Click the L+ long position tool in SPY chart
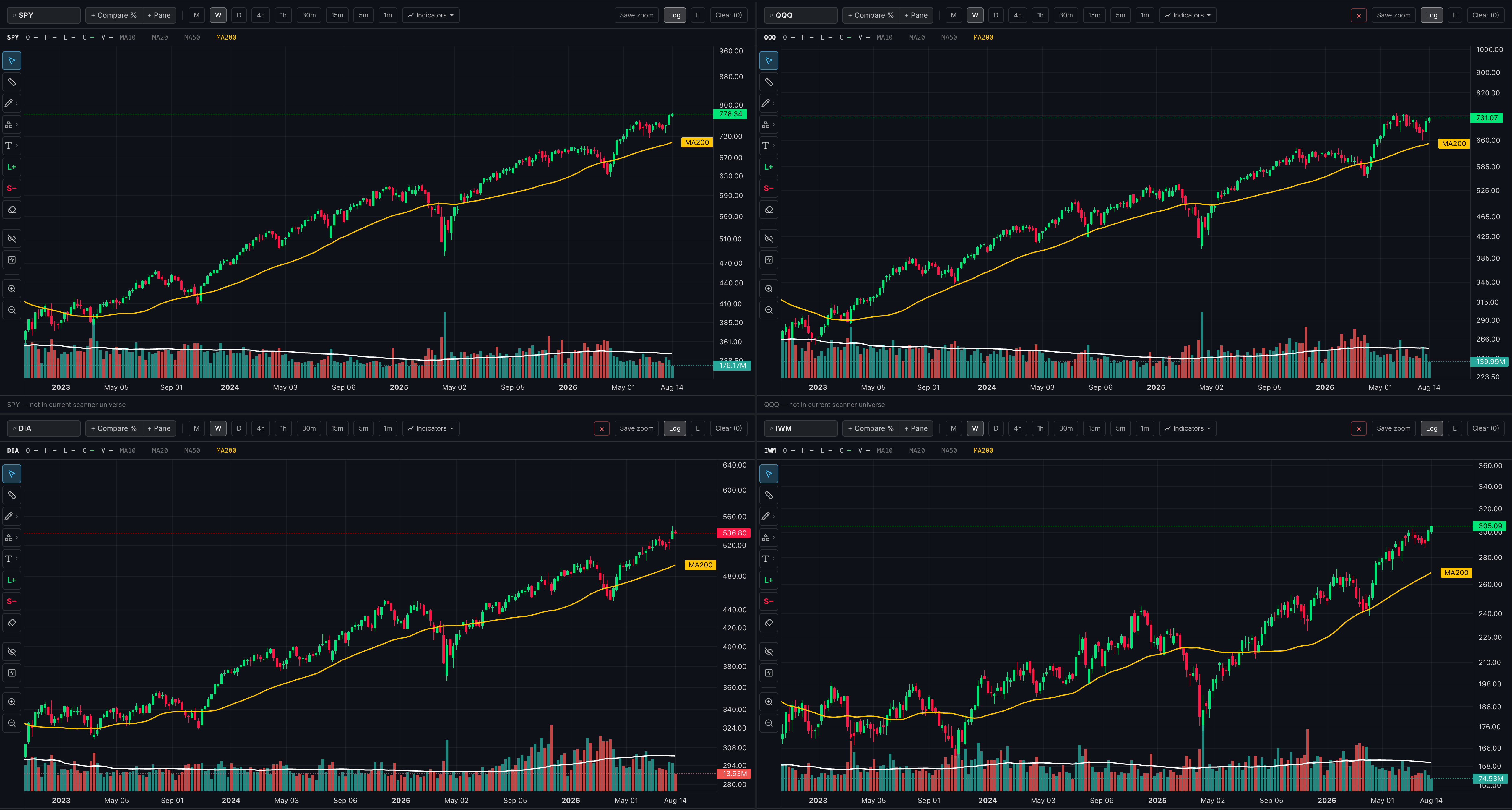 point(12,167)
